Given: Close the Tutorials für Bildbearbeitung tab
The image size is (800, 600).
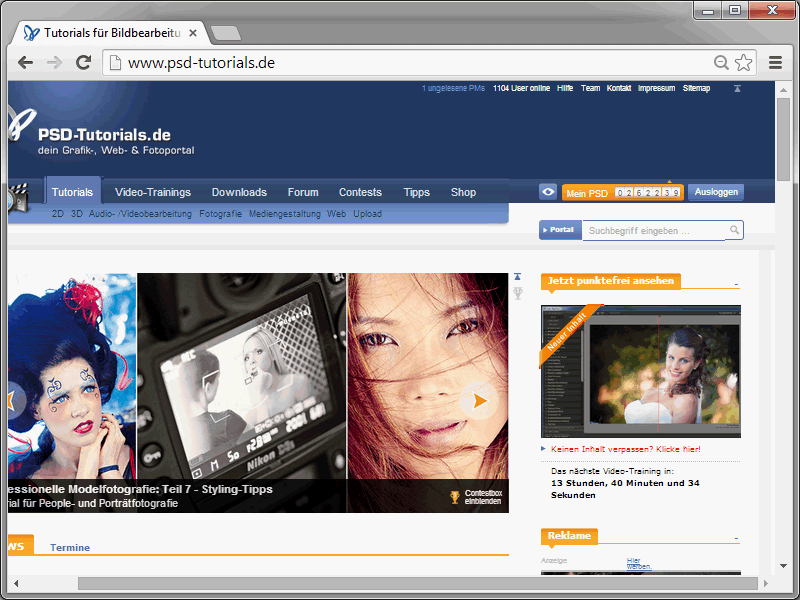Looking at the screenshot, I should coord(193,33).
